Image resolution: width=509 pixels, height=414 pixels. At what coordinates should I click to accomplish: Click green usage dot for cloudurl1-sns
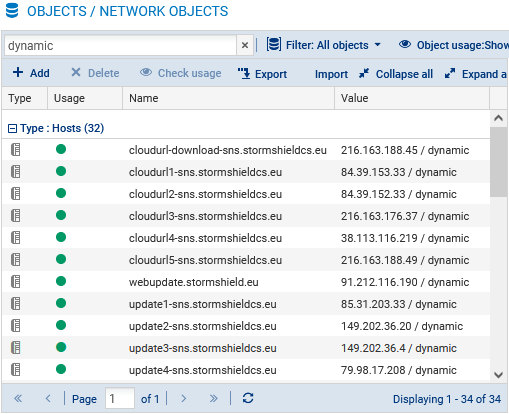click(x=61, y=171)
